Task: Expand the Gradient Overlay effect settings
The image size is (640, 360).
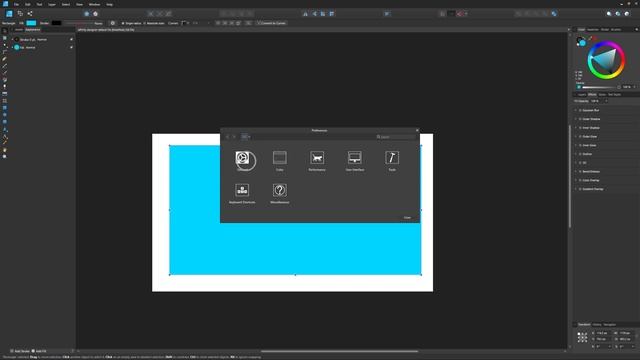Action: pyautogui.click(x=576, y=189)
